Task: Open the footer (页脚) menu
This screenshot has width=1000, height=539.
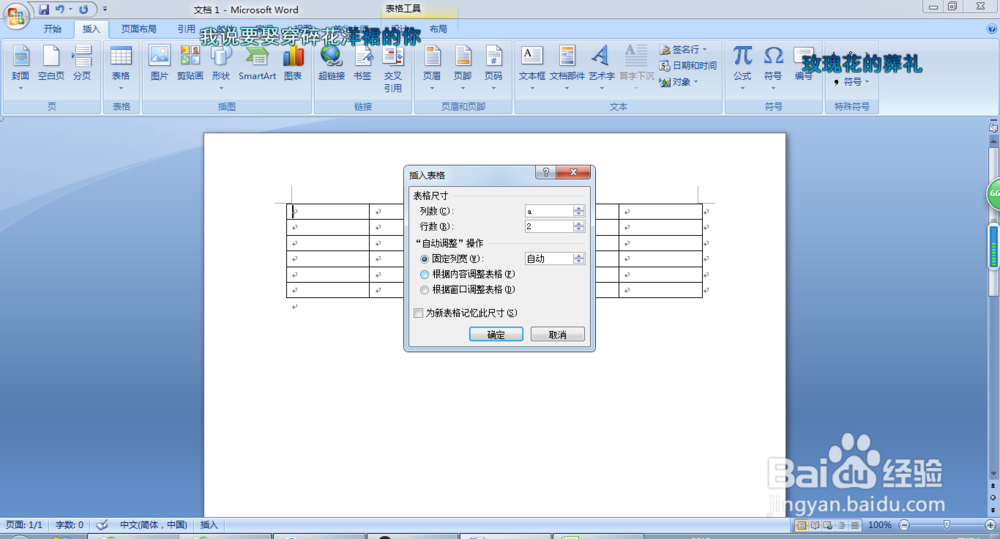Action: click(462, 68)
